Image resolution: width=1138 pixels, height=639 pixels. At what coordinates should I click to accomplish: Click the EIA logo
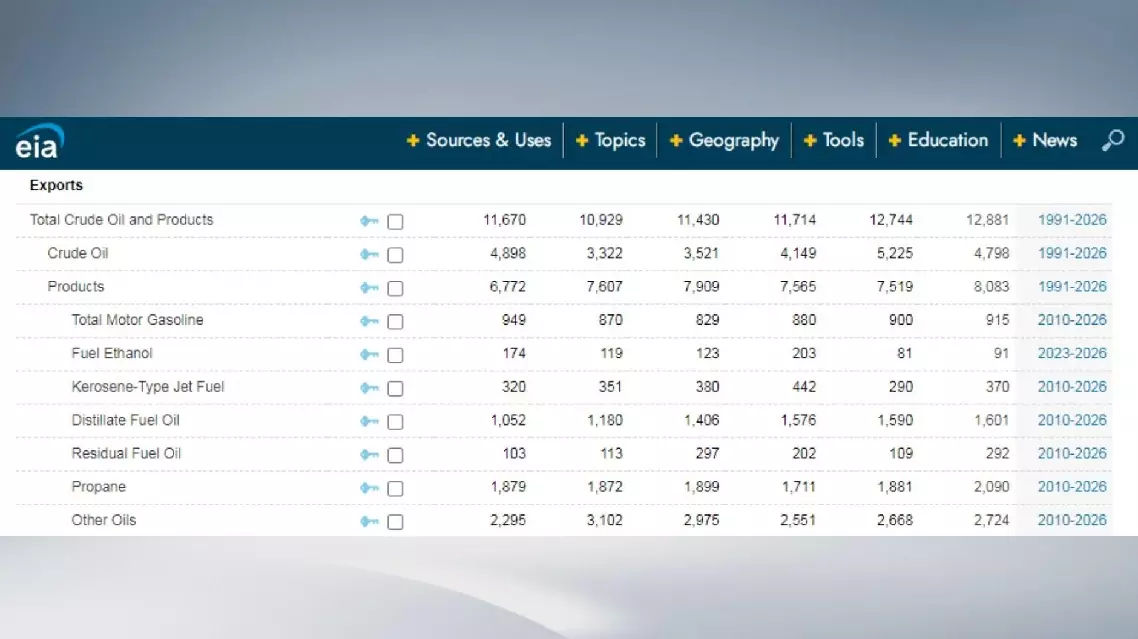tap(38, 142)
